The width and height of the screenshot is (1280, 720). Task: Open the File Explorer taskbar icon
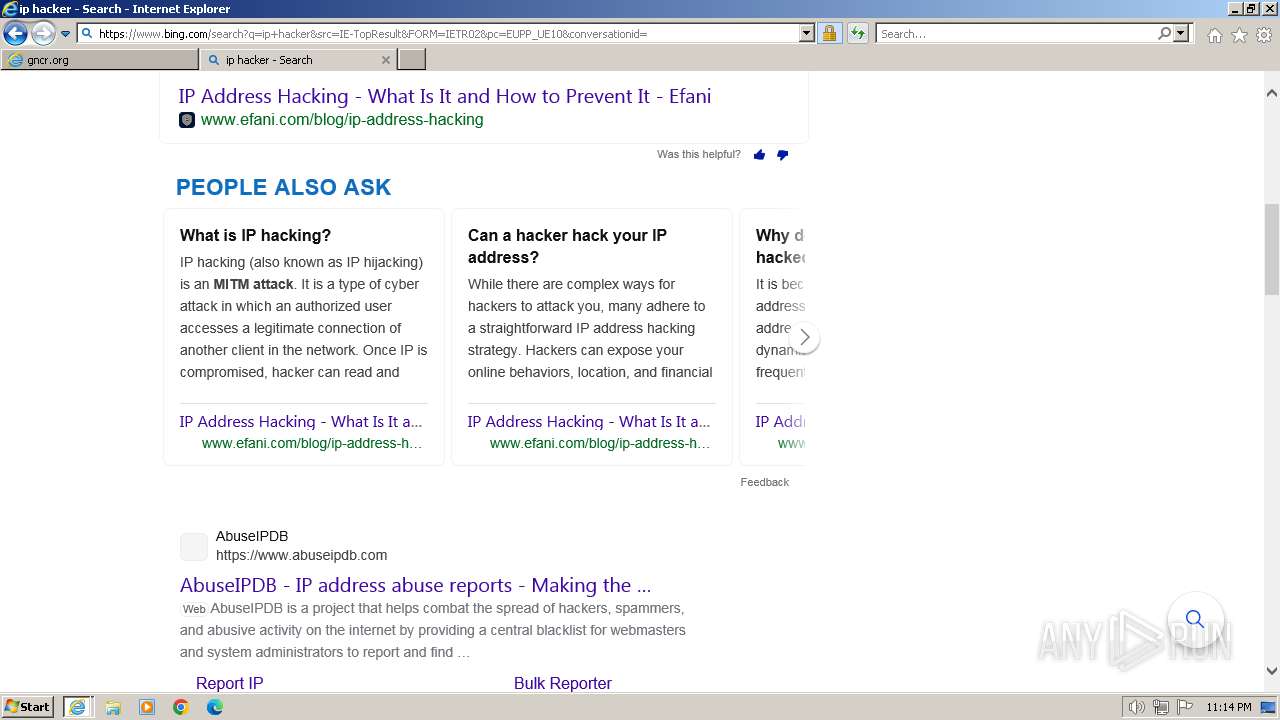pos(113,707)
